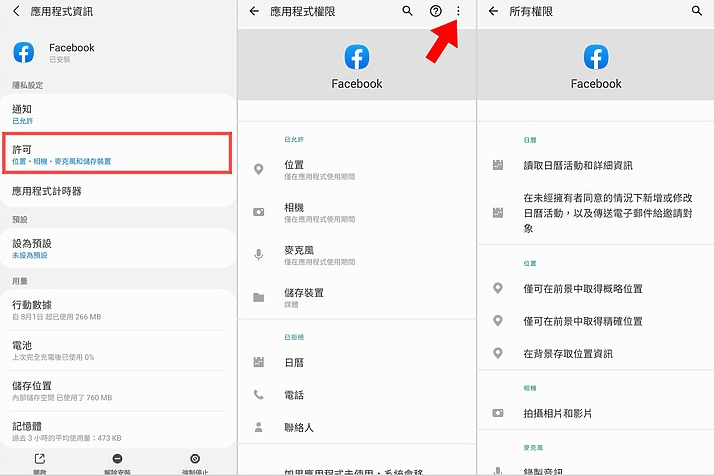Tap the 日曆 calendar icon in denied list
714x476 pixels.
click(259, 362)
